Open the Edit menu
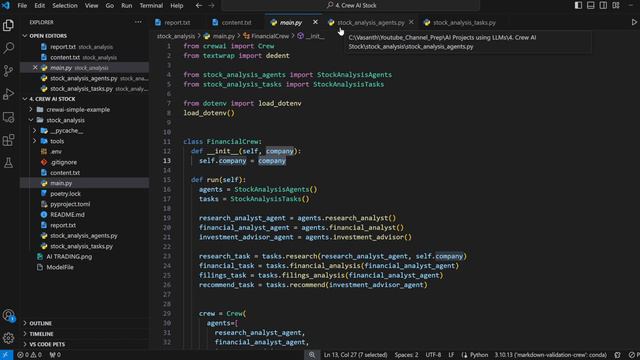This screenshot has width=640, height=360. tap(40, 6)
